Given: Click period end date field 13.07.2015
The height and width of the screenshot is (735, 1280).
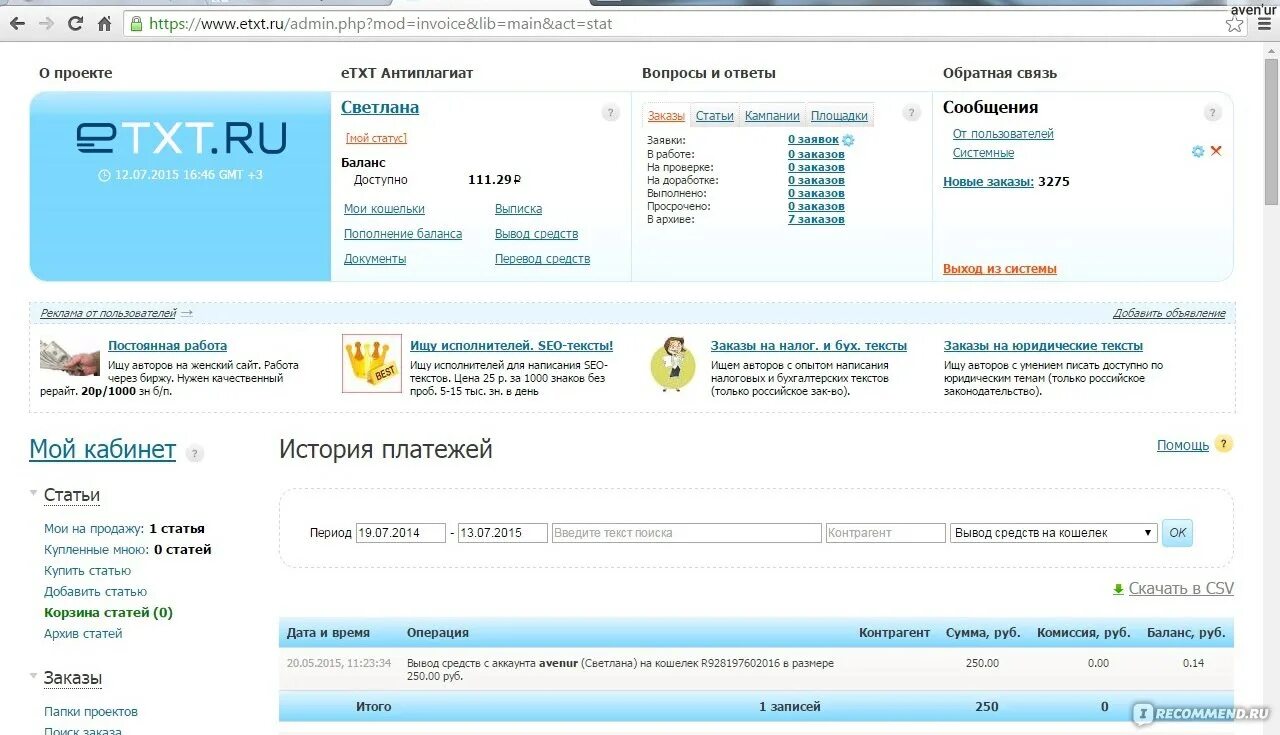Looking at the screenshot, I should tap(503, 533).
